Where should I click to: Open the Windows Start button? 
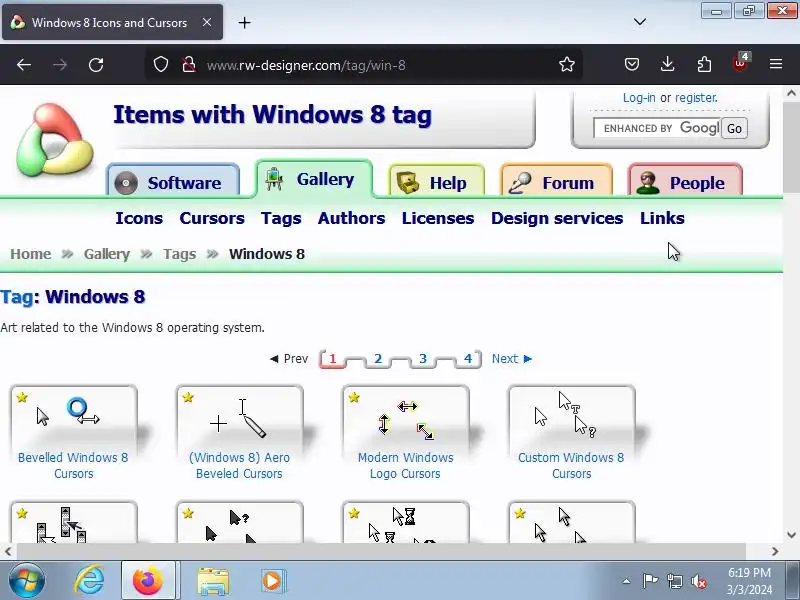[x=26, y=581]
